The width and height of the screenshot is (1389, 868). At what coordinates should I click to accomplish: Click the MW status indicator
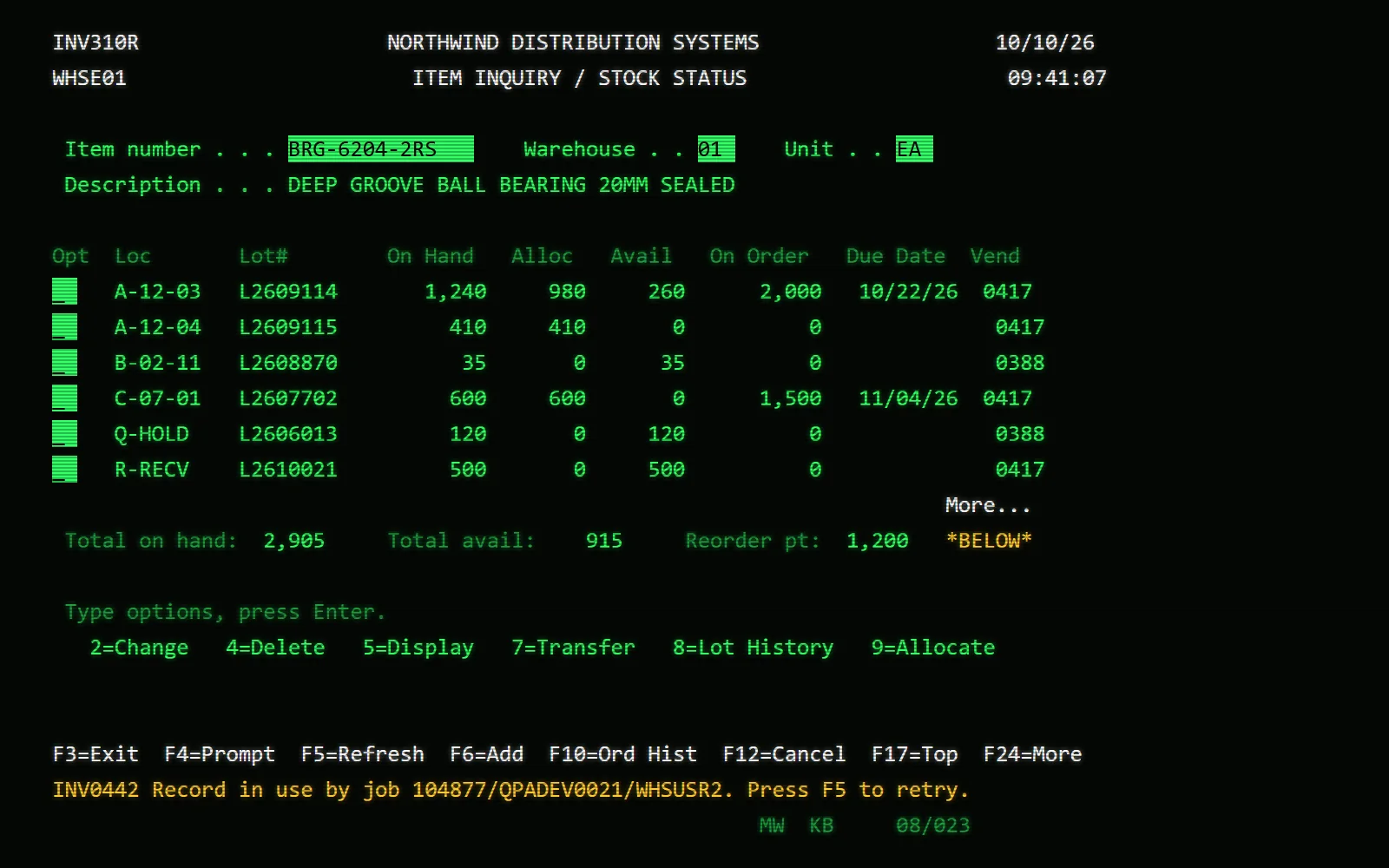tap(772, 825)
